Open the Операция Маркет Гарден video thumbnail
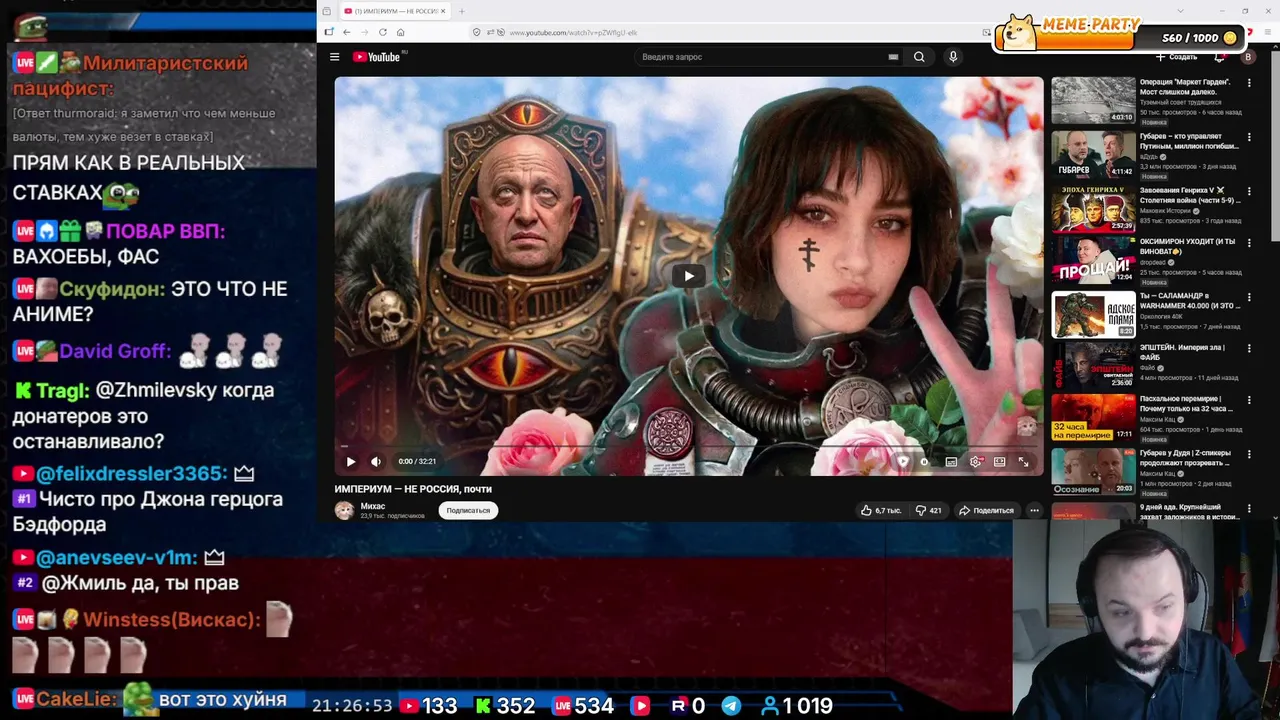The image size is (1280, 720). point(1093,100)
